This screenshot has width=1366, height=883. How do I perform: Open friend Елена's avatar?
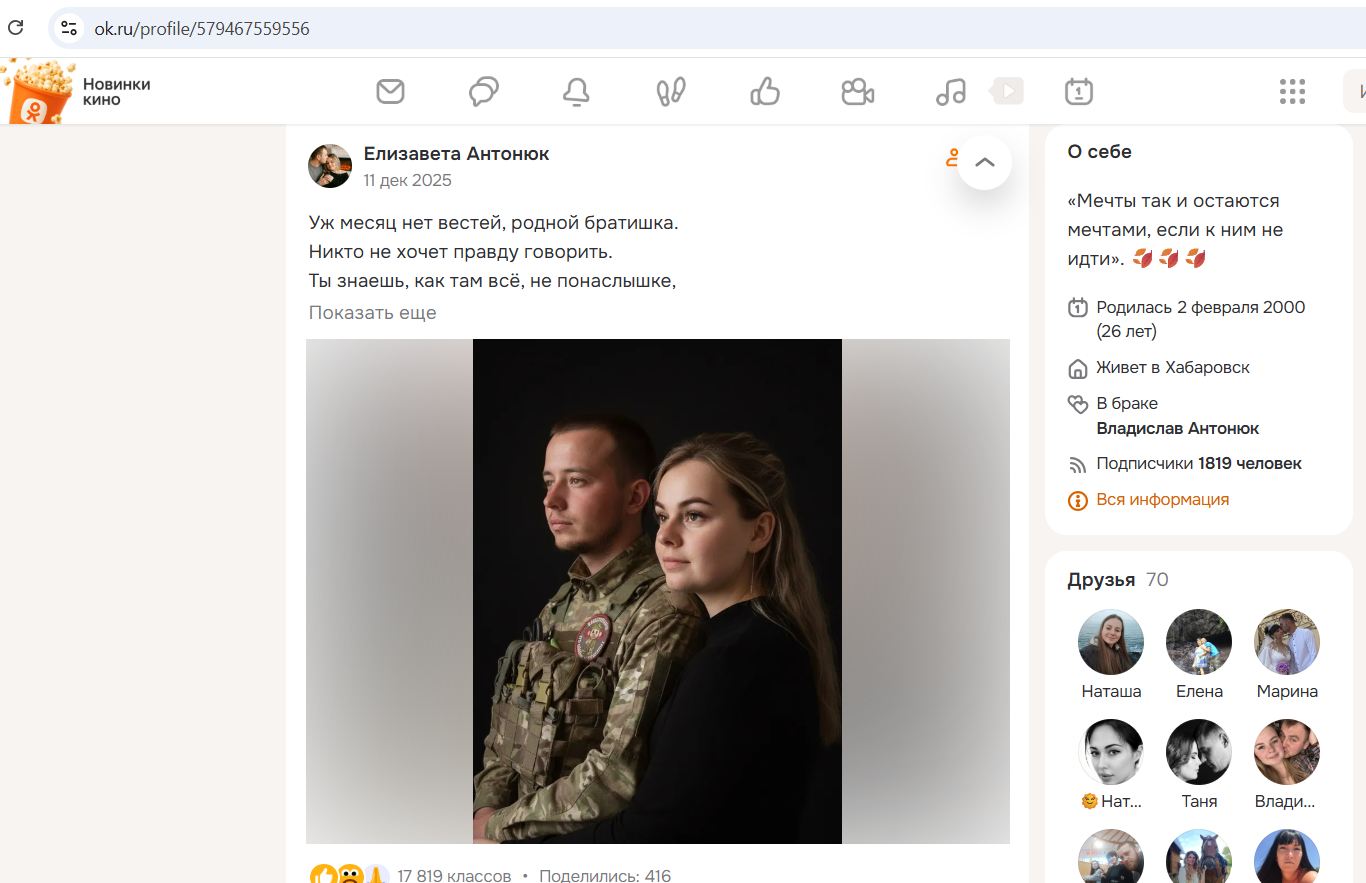1199,642
